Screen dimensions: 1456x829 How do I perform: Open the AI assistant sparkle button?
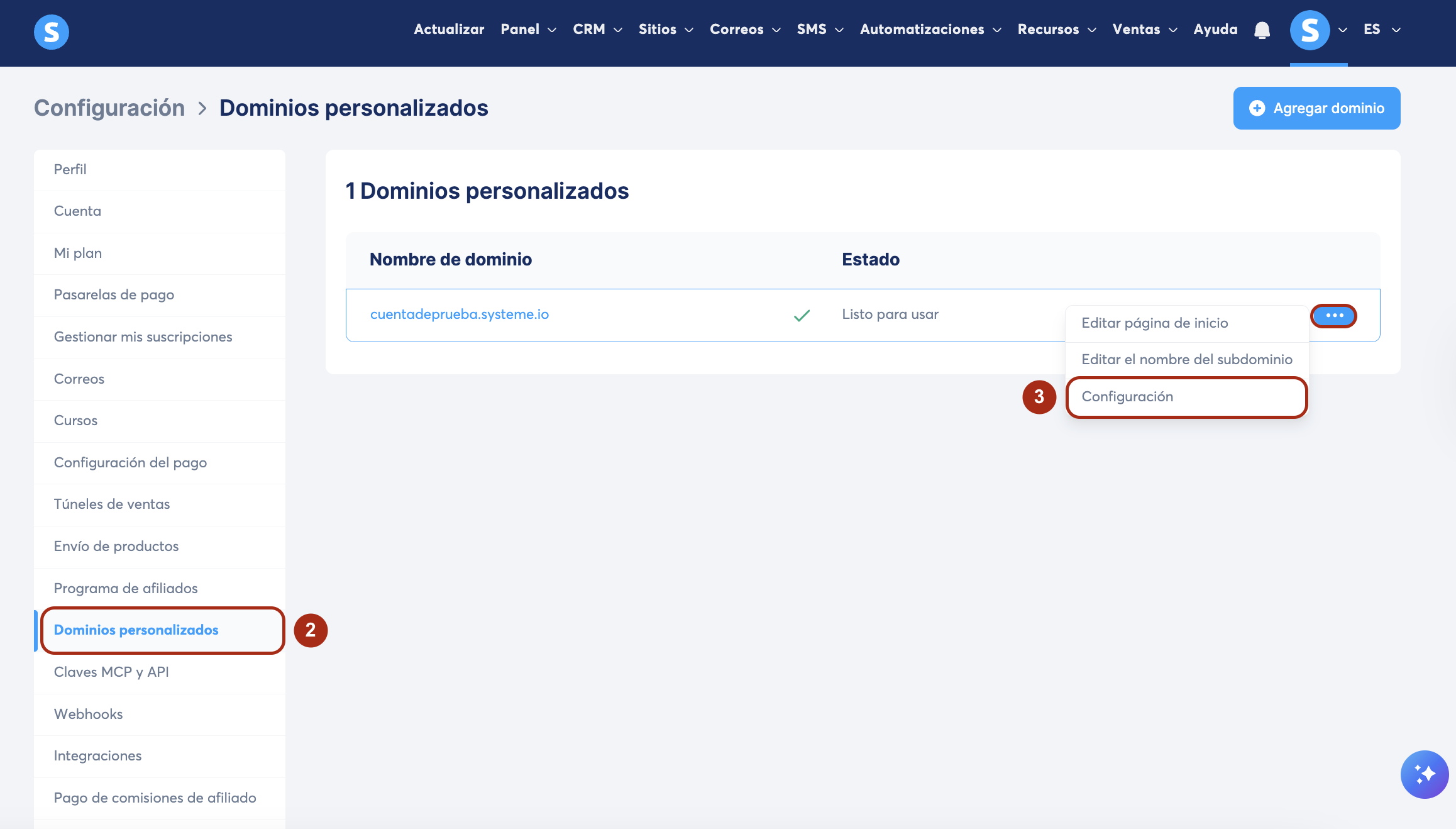[x=1424, y=774]
